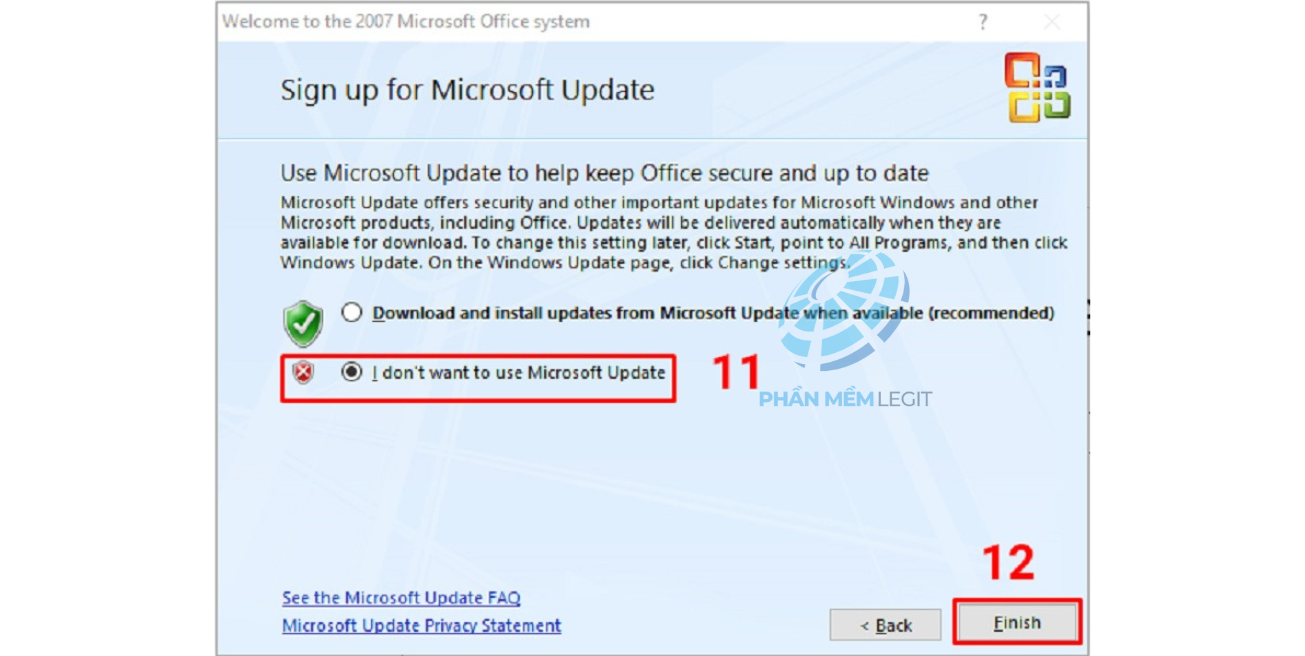Open the Microsoft Update FAQ link
The width and height of the screenshot is (1305, 656).
[401, 598]
